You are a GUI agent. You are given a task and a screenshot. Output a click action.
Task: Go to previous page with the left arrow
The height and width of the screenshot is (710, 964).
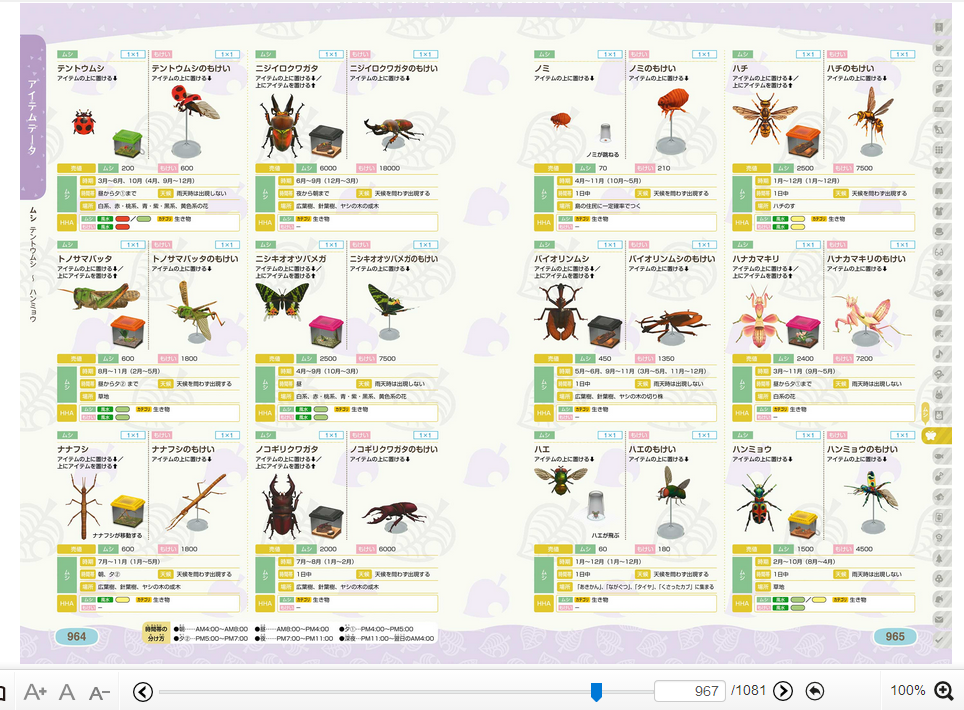point(143,691)
